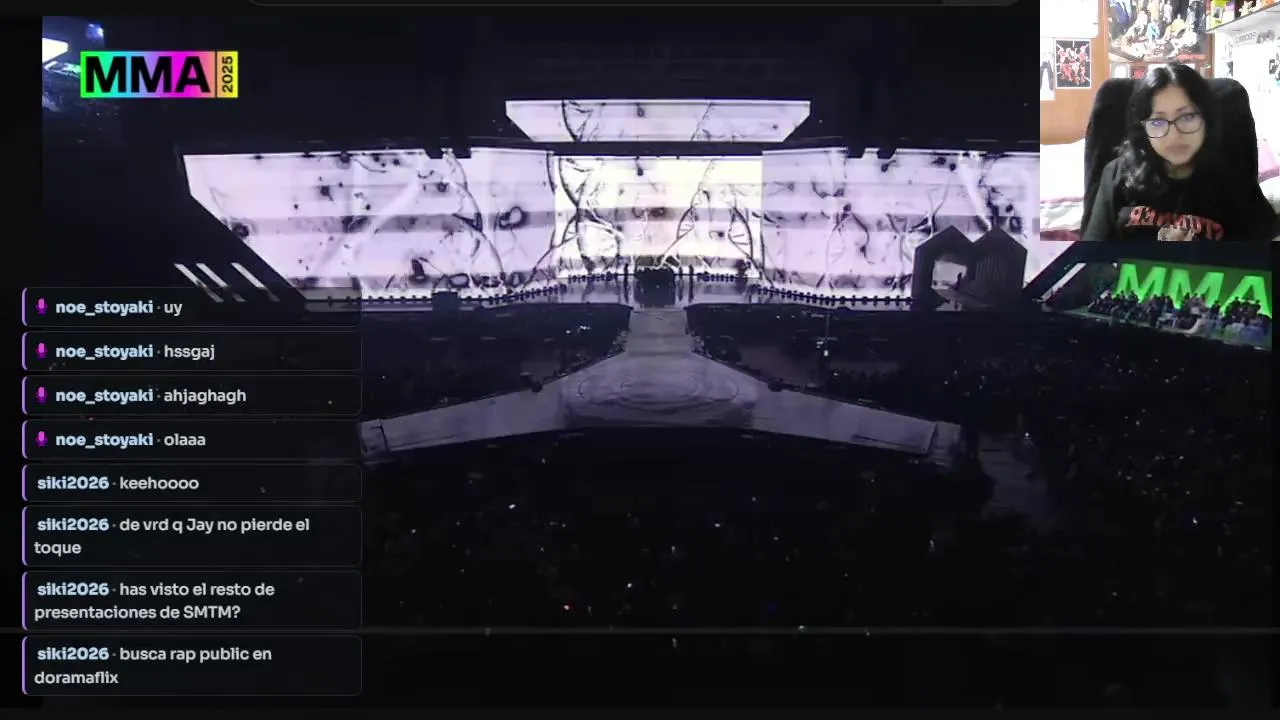Click the streamer's webcam overlay
This screenshot has width=1280, height=720.
1160,120
